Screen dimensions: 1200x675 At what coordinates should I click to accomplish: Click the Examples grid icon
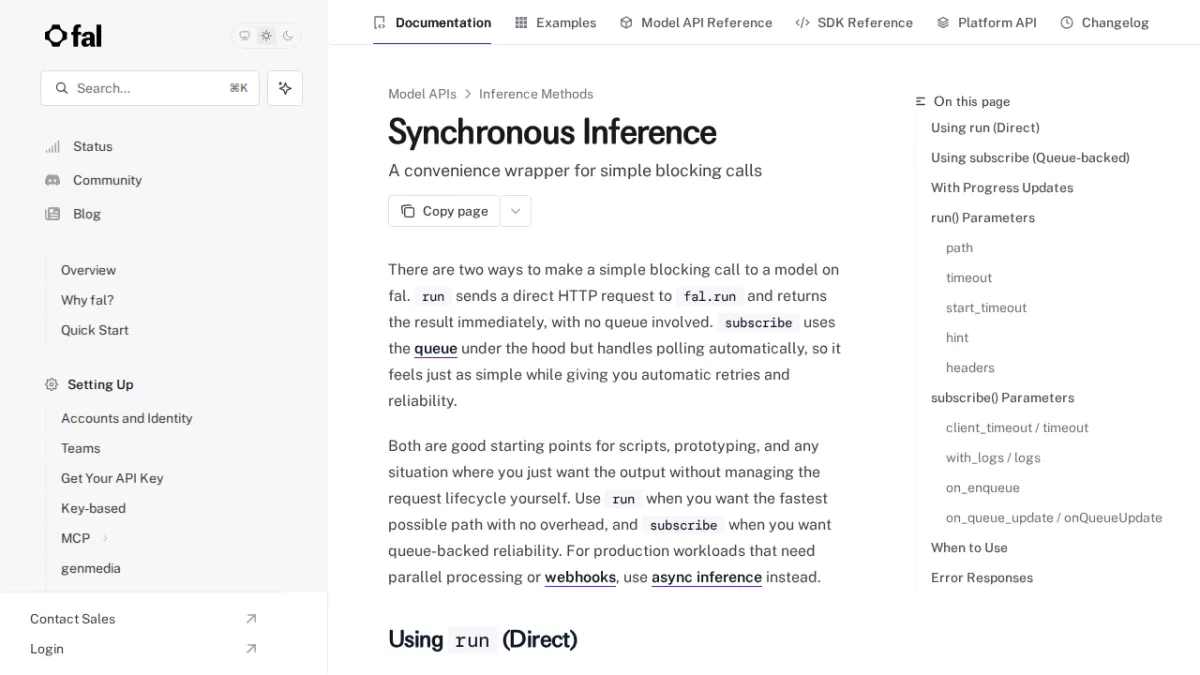[x=521, y=22]
